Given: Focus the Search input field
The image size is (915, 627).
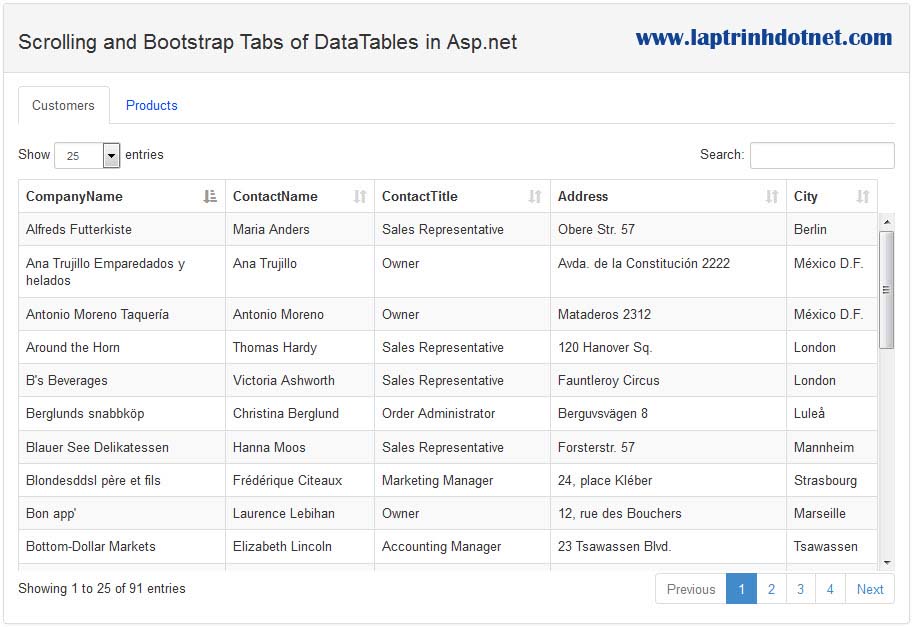Looking at the screenshot, I should (822, 156).
